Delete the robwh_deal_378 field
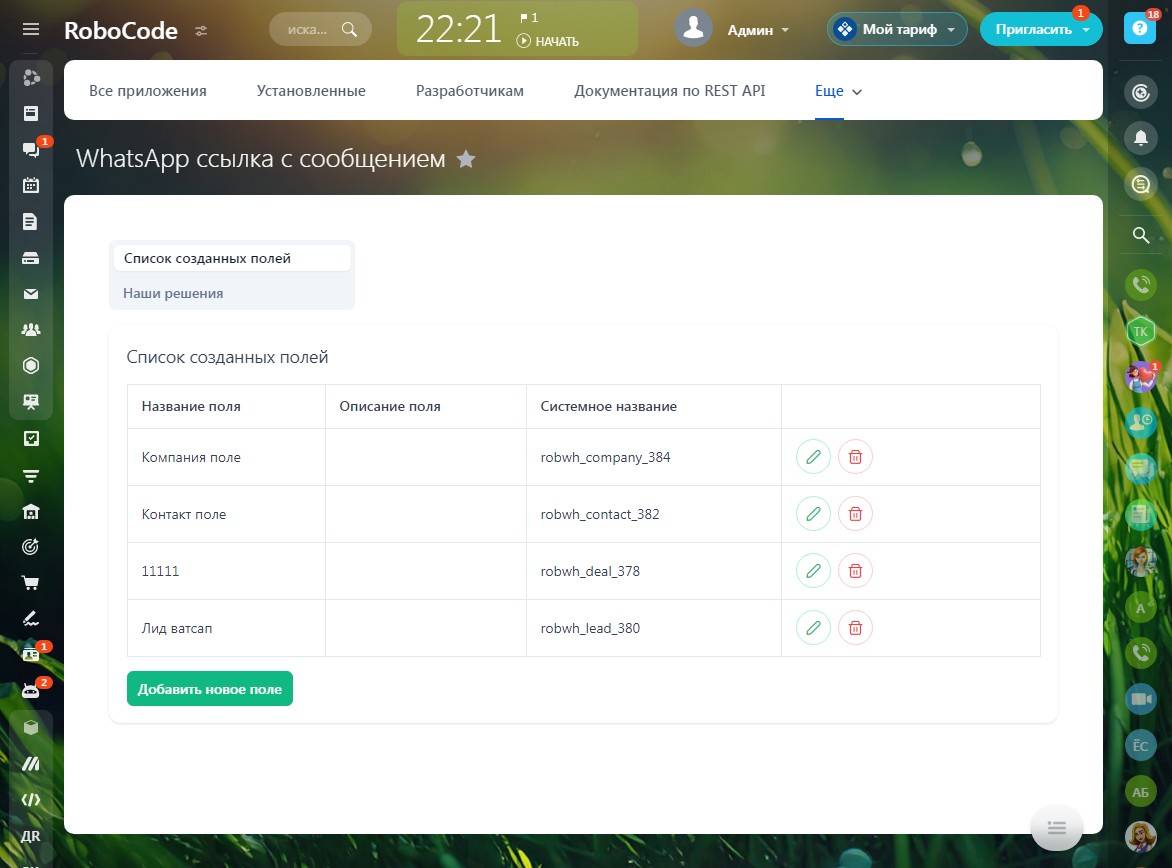 [855, 571]
